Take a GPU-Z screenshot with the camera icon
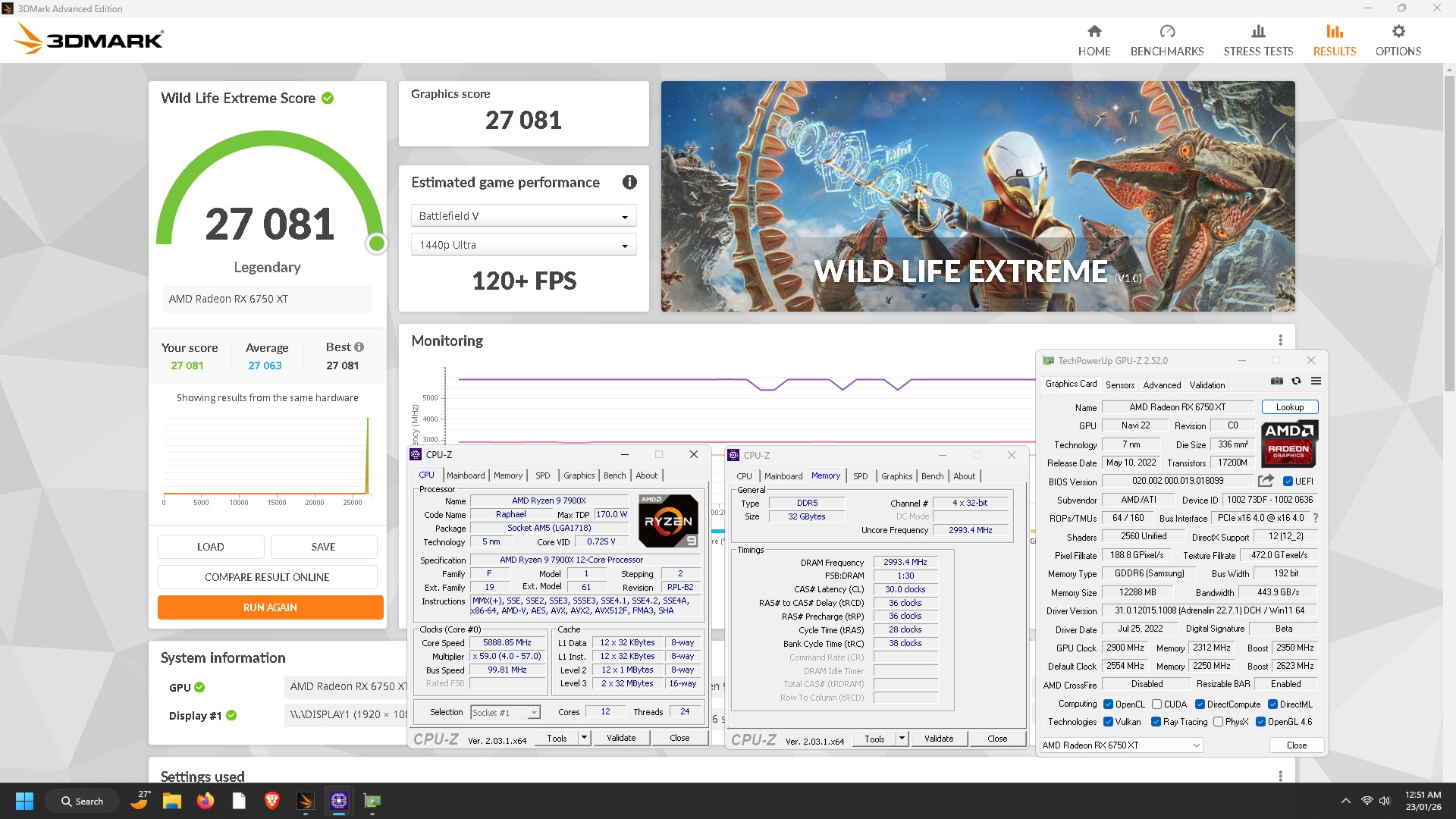This screenshot has width=1456, height=819. click(1277, 381)
